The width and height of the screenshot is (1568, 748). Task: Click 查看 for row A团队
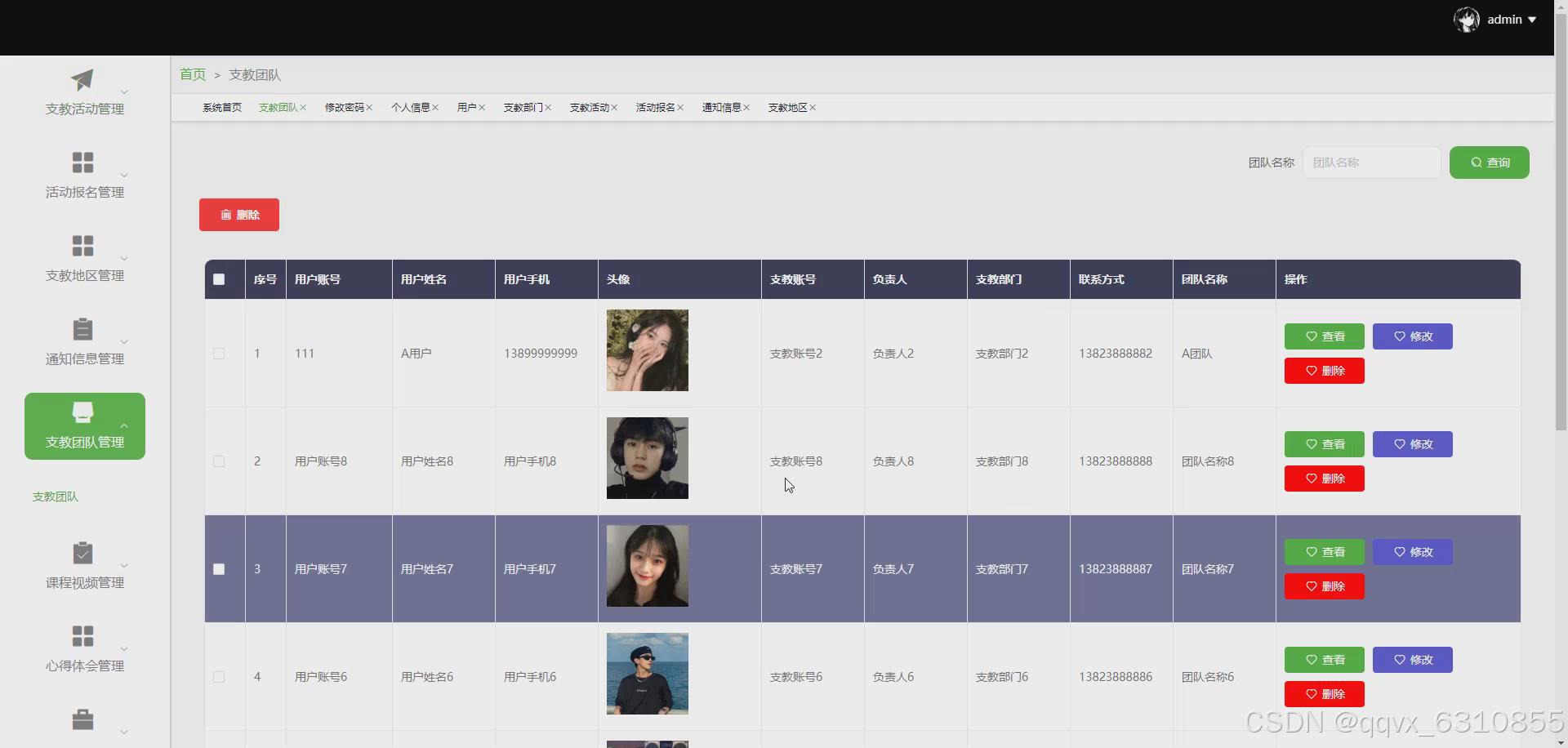[x=1324, y=336]
